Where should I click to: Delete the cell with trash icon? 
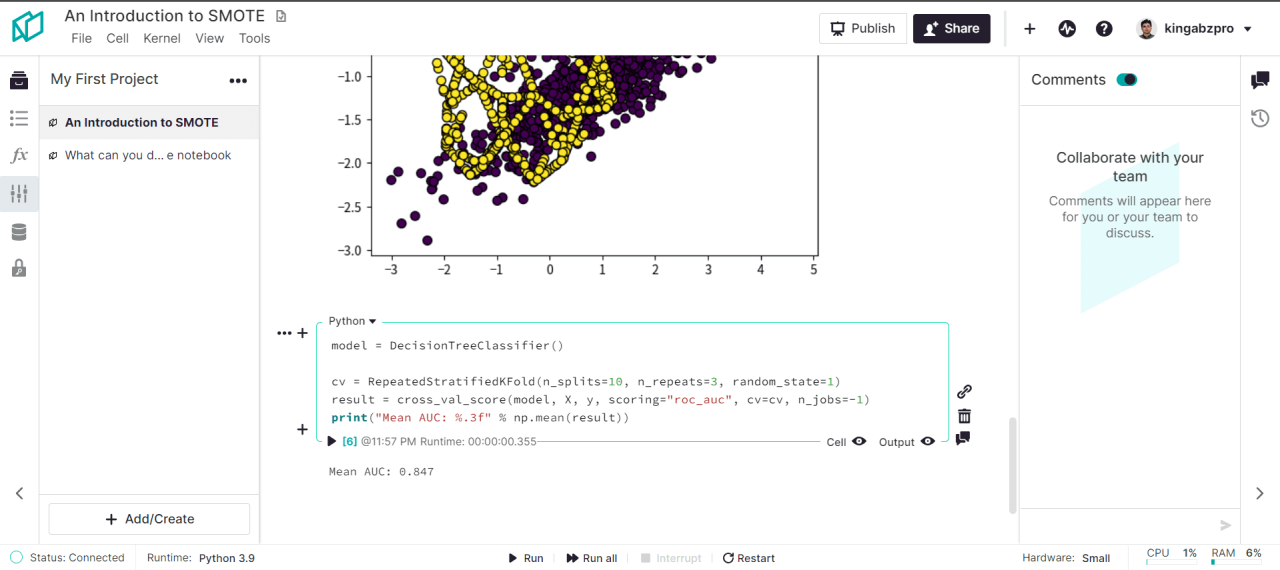click(964, 416)
